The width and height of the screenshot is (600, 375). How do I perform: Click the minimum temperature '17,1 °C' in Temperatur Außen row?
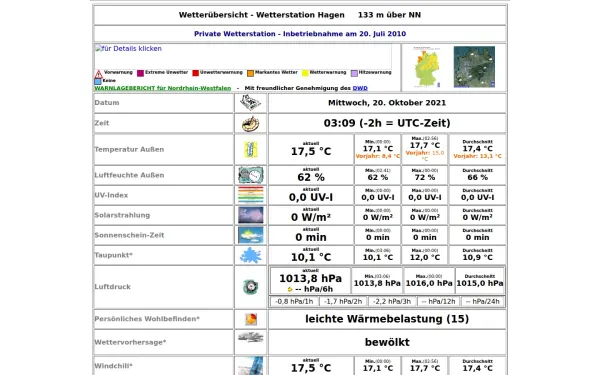378,148
